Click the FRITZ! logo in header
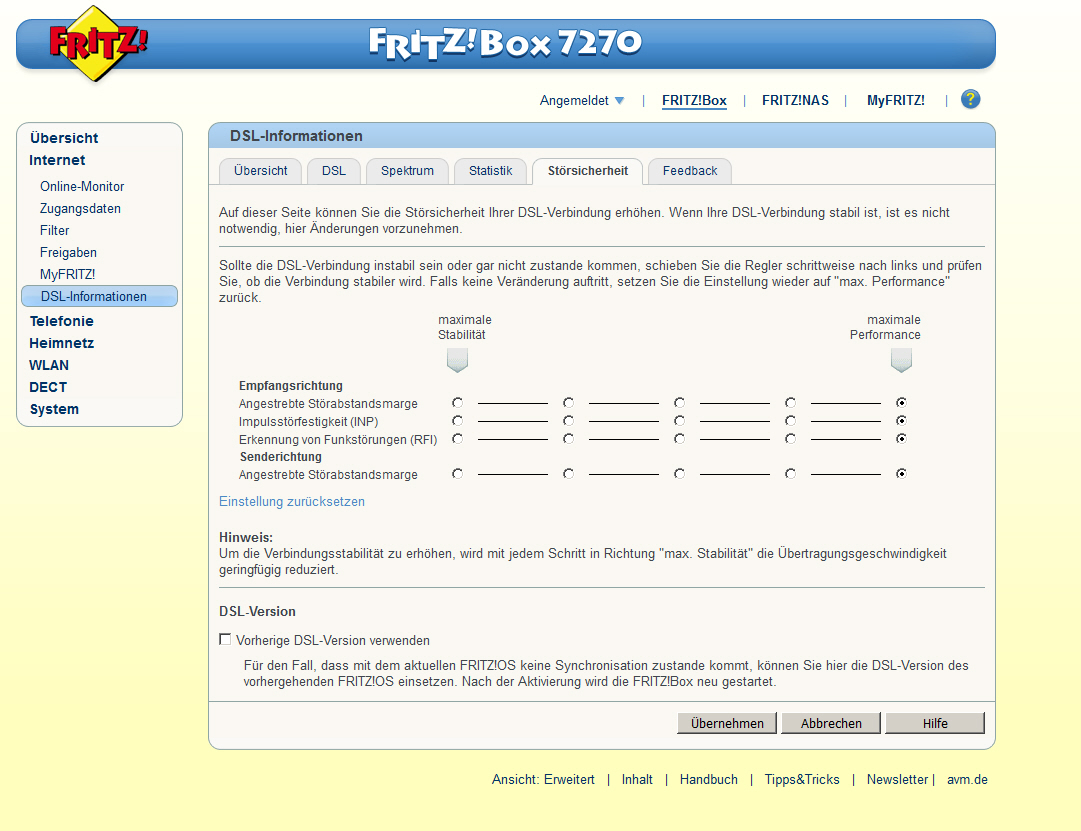Image resolution: width=1081 pixels, height=831 pixels. (98, 44)
